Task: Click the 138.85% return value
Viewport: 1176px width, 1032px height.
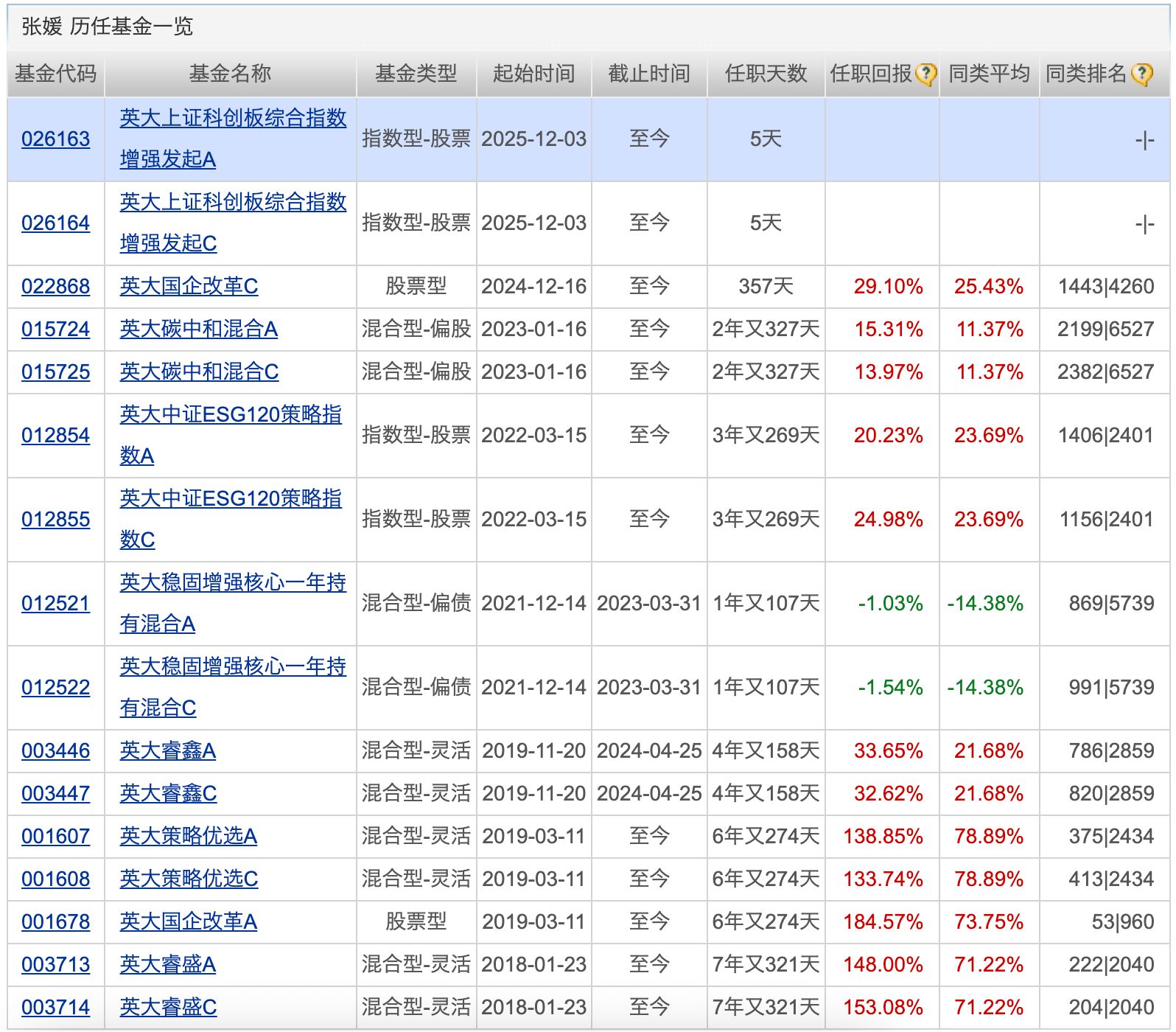Action: tap(883, 836)
